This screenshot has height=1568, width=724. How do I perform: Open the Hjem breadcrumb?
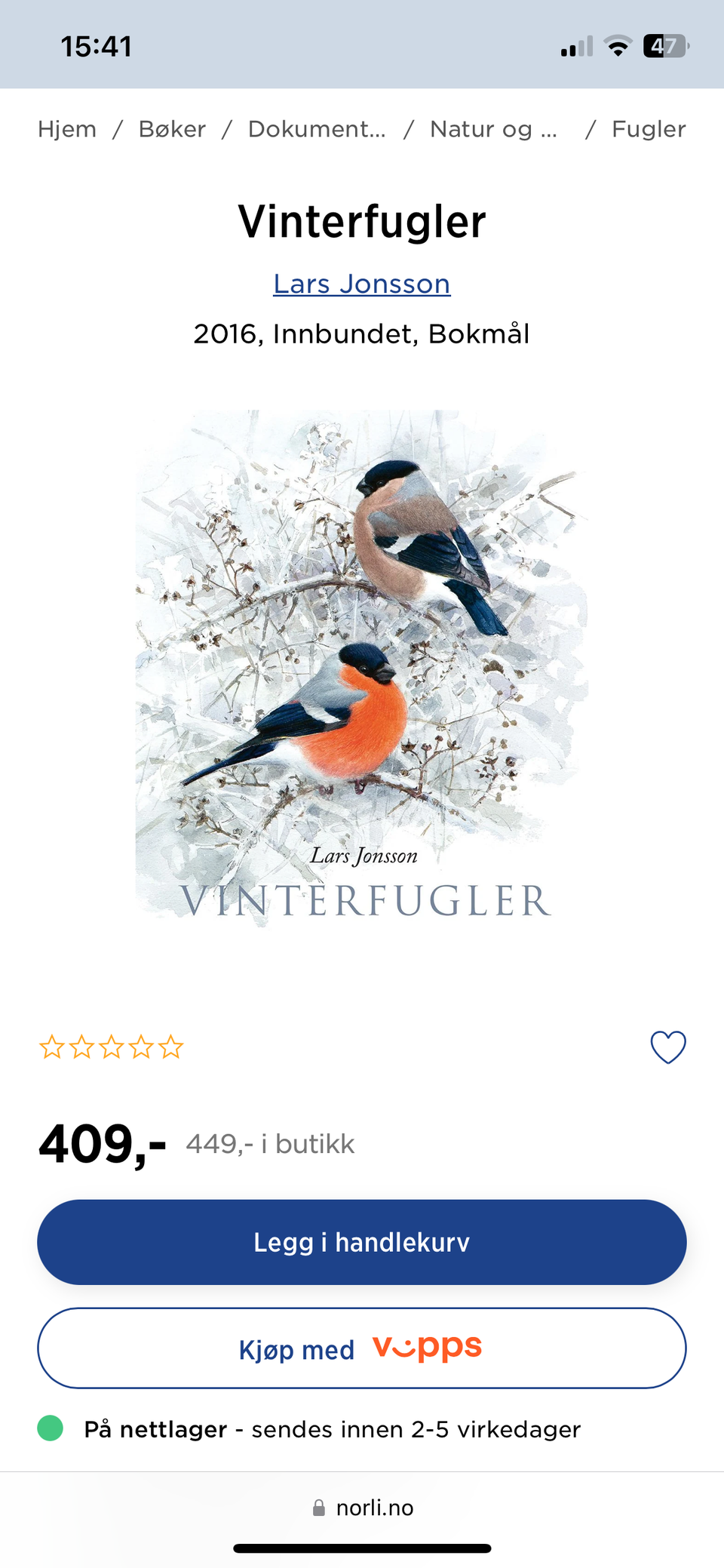point(67,129)
